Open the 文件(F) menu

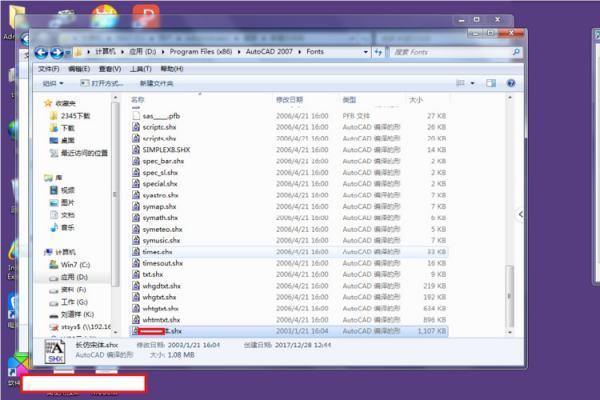pyautogui.click(x=49, y=69)
